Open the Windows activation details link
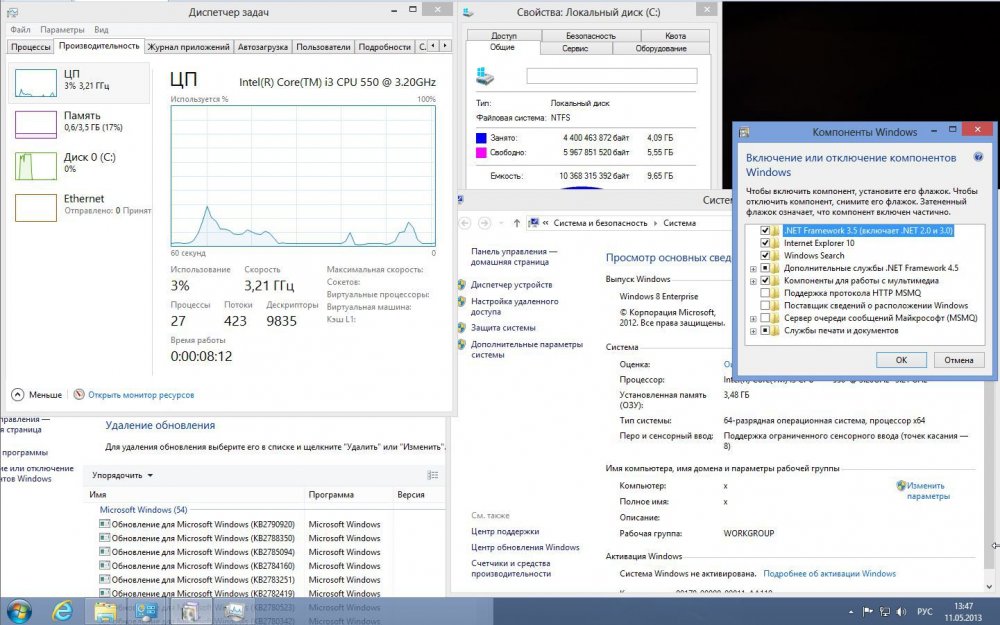 pyautogui.click(x=829, y=573)
